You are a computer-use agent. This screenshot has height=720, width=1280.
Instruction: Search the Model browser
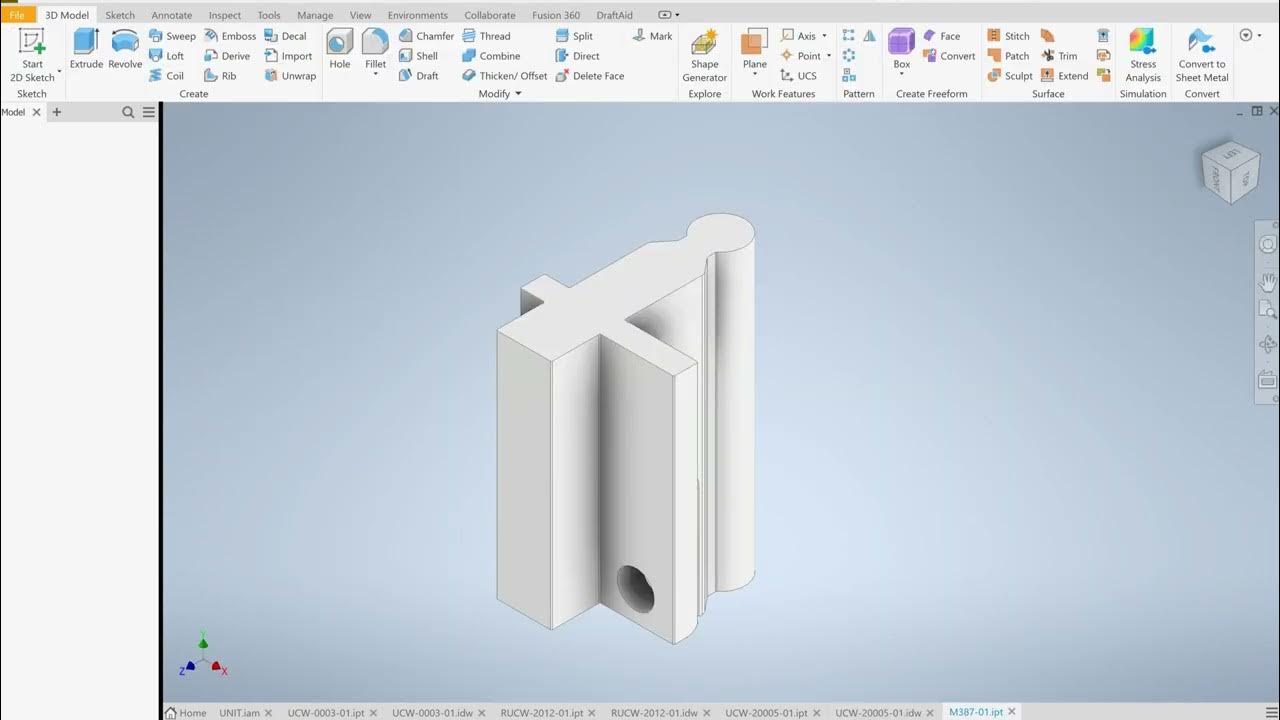click(x=128, y=112)
